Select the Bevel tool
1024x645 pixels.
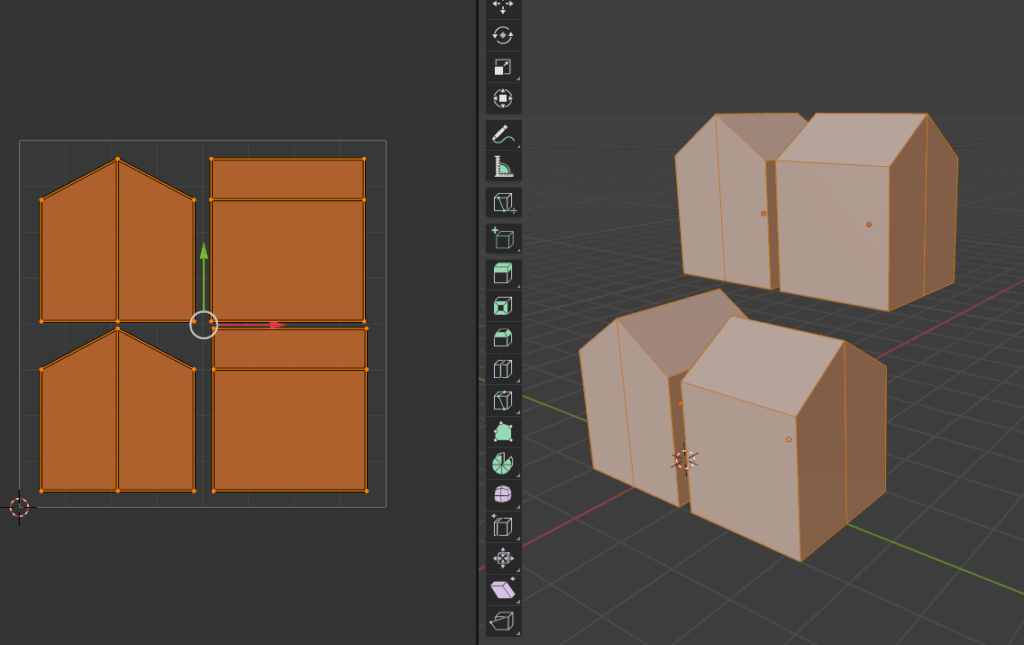pos(503,338)
